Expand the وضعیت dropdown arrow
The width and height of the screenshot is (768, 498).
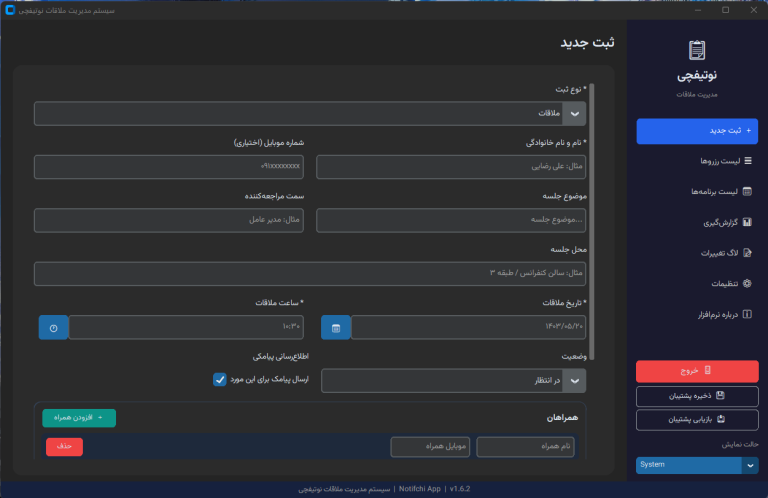(574, 381)
